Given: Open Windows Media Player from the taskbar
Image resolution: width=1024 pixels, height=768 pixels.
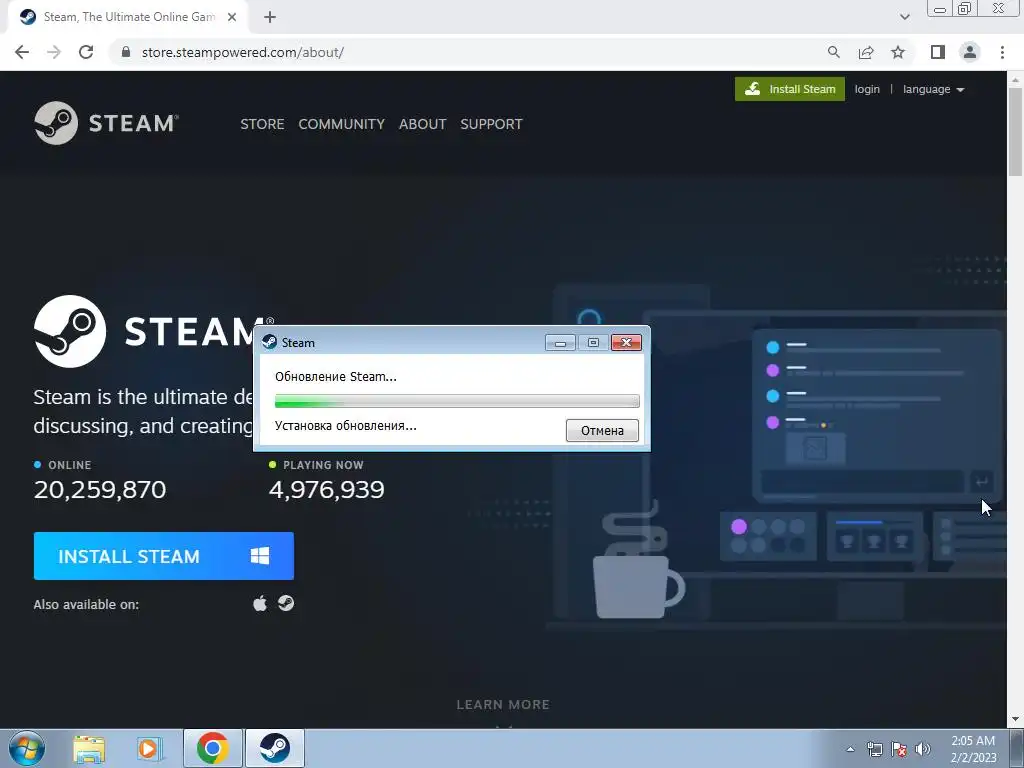Looking at the screenshot, I should (x=150, y=748).
